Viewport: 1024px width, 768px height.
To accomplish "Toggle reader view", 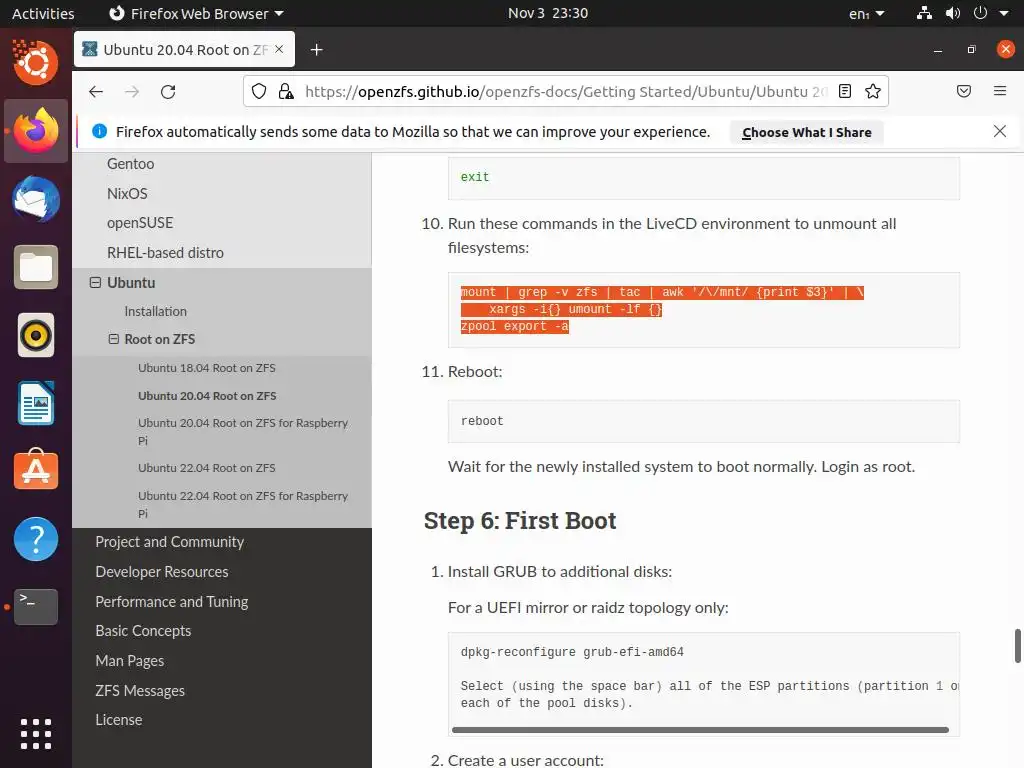I will coord(845,91).
